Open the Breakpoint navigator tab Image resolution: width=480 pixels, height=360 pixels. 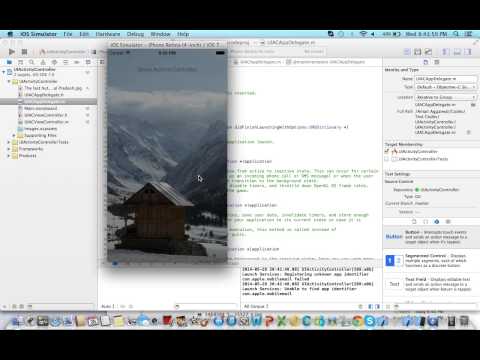77,62
